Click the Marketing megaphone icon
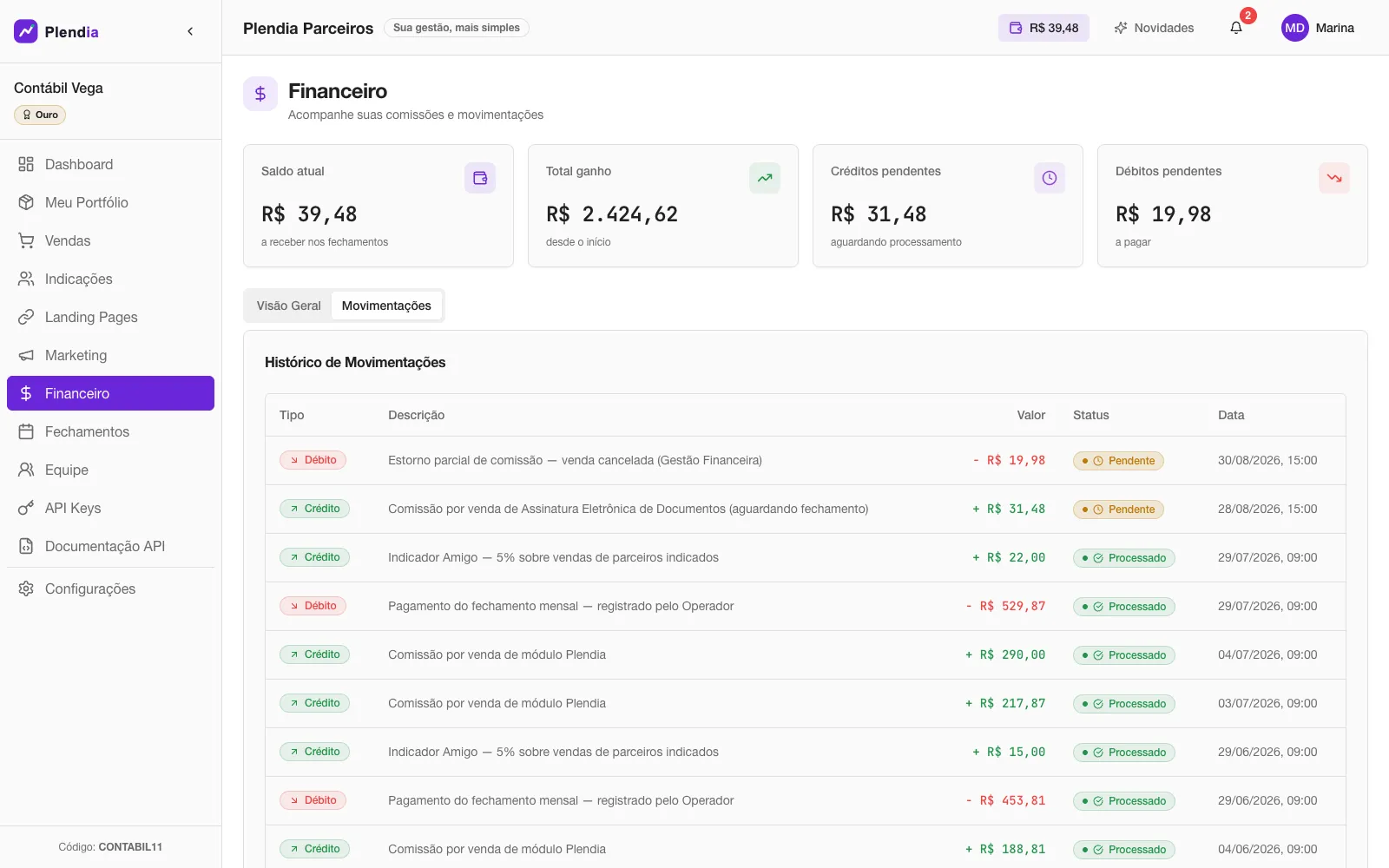Screen dimensions: 1389x868 [x=26, y=355]
